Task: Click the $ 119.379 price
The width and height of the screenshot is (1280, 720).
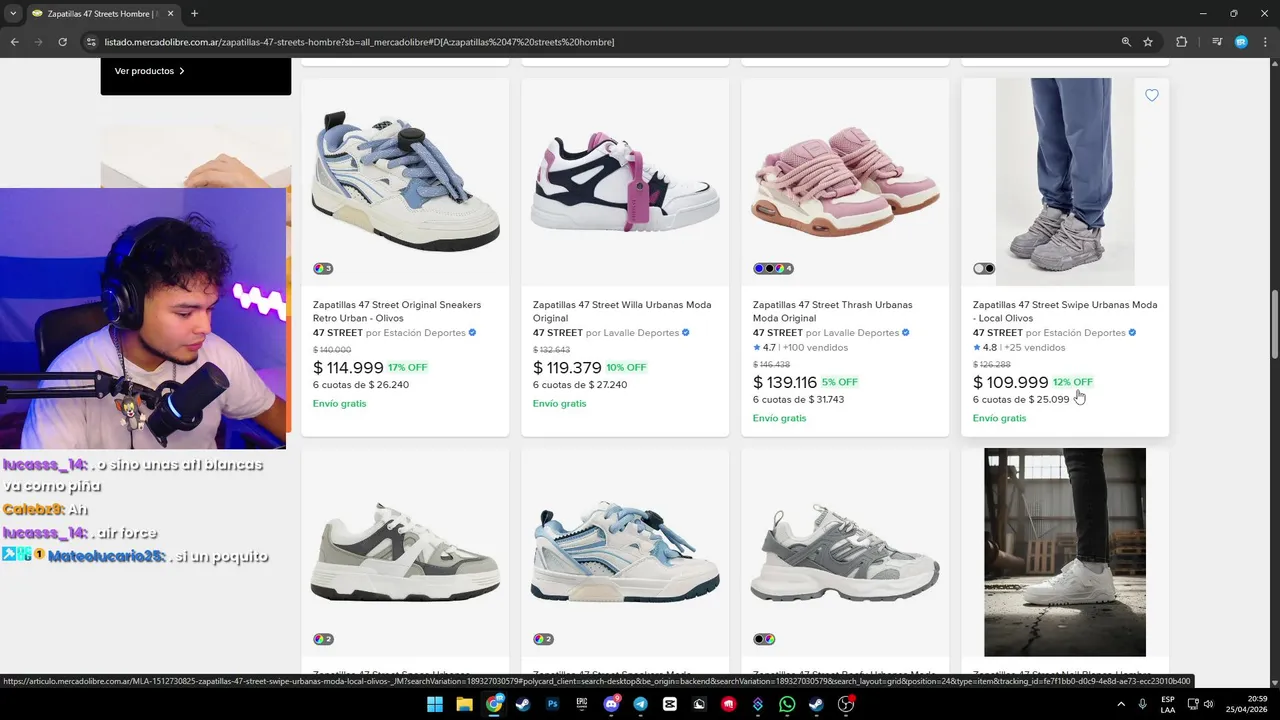Action: click(x=567, y=368)
